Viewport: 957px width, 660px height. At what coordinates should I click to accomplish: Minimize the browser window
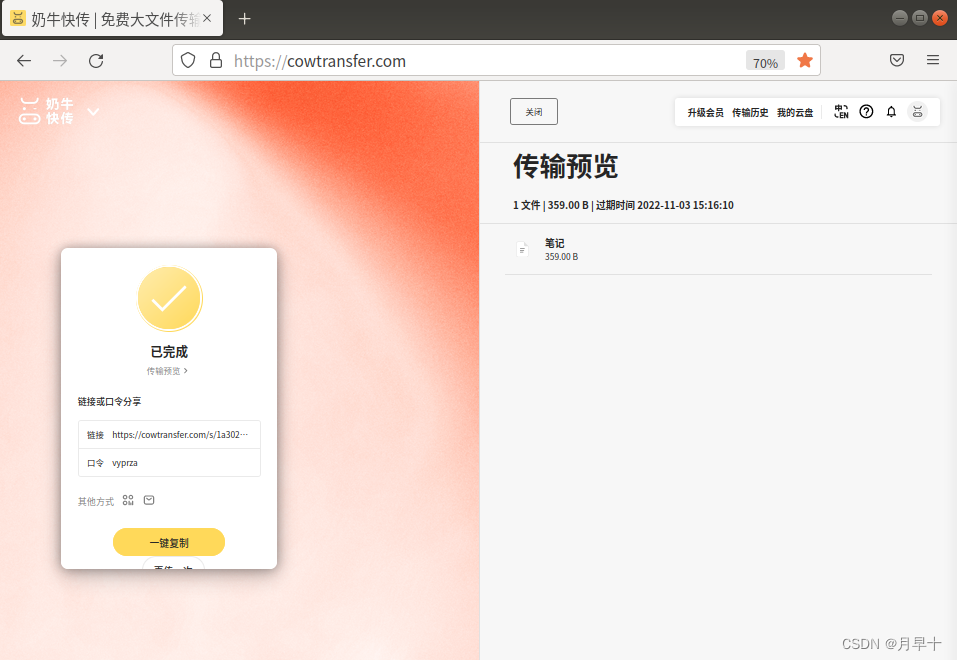click(900, 18)
